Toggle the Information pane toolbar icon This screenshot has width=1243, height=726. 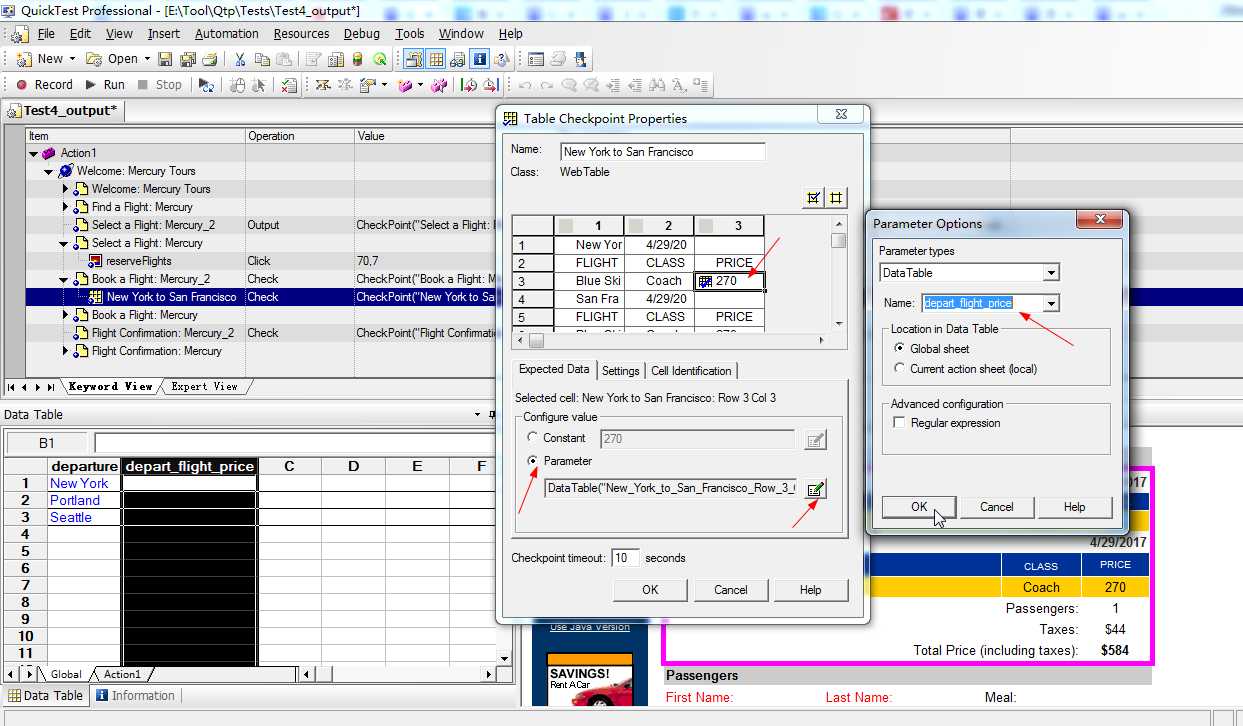point(480,59)
